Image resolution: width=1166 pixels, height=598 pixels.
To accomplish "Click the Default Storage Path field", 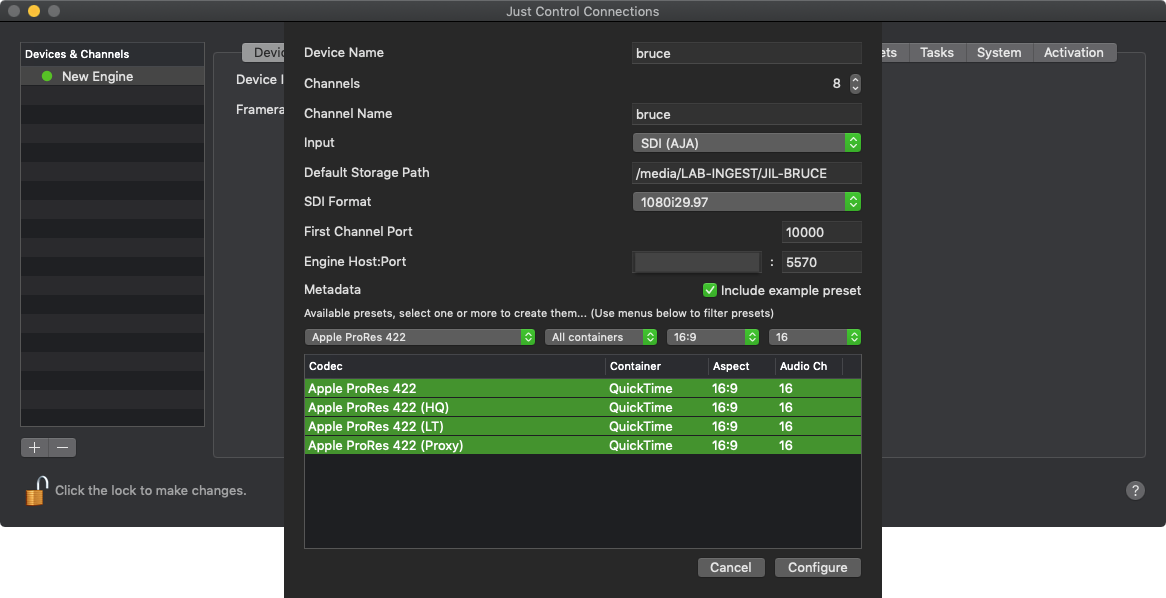I will pyautogui.click(x=747, y=173).
